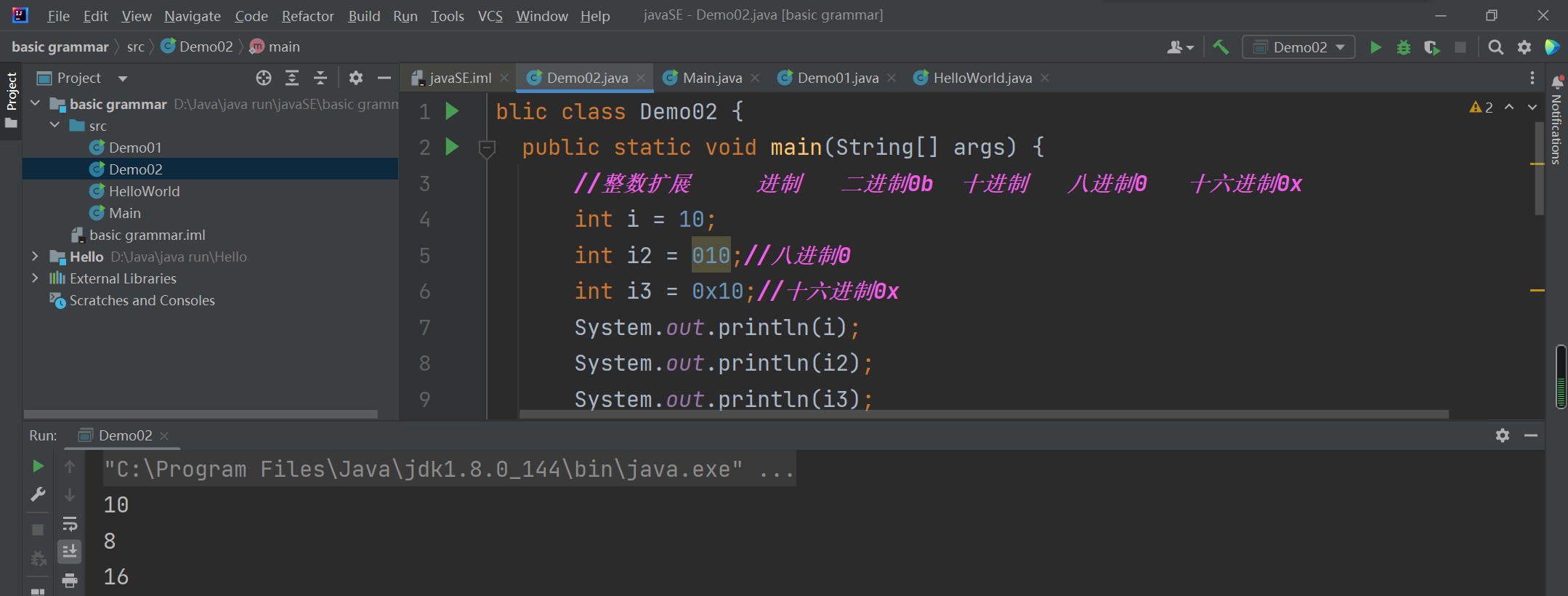Toggle soft-wrap in Run console
Image resolution: width=1568 pixels, height=596 pixels.
pos(70,523)
